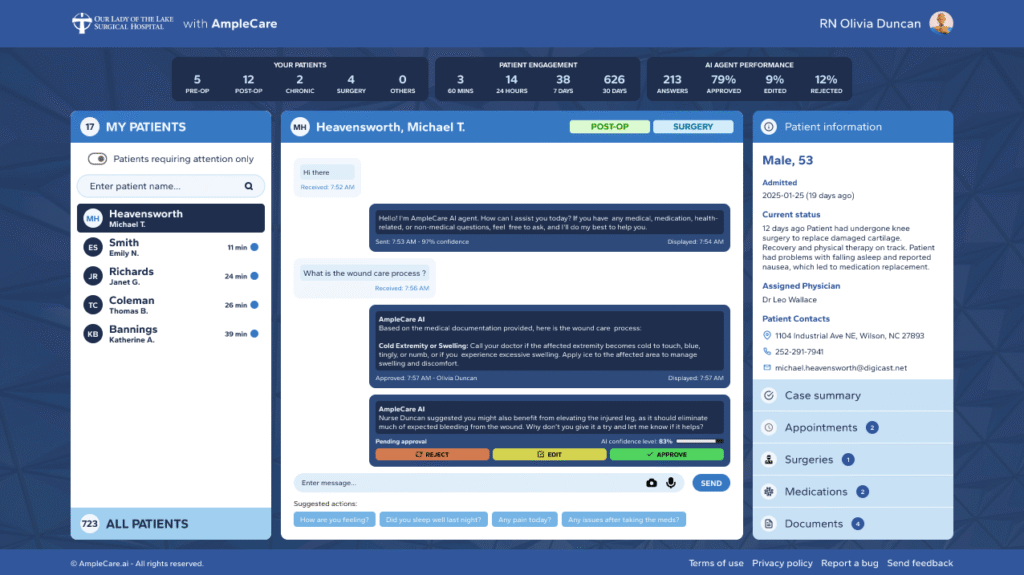Choose 'How are you feeling?' suggested action
The width and height of the screenshot is (1024, 575).
(334, 519)
